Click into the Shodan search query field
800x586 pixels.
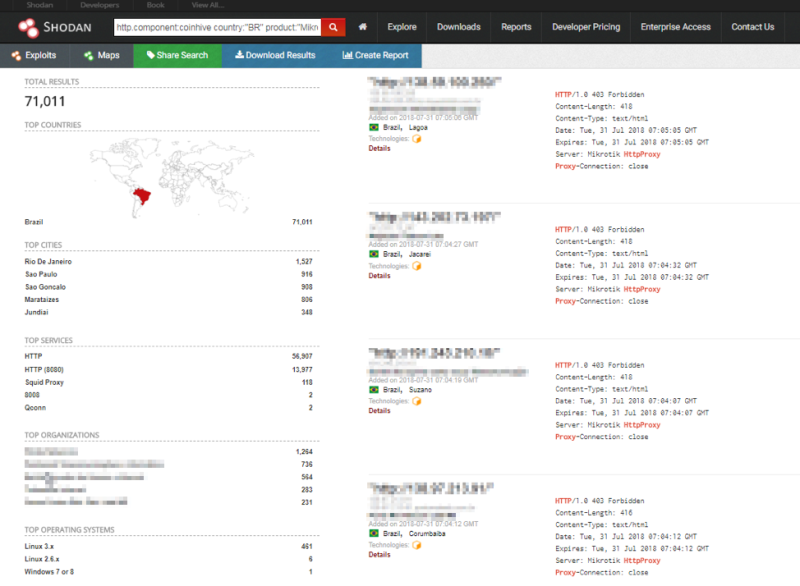coord(217,27)
